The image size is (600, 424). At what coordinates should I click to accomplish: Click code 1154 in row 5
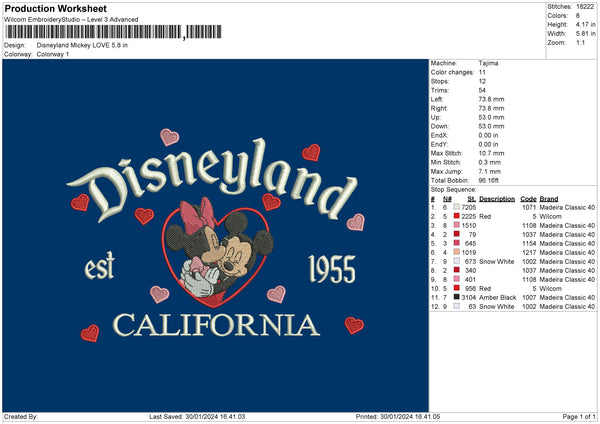(529, 243)
